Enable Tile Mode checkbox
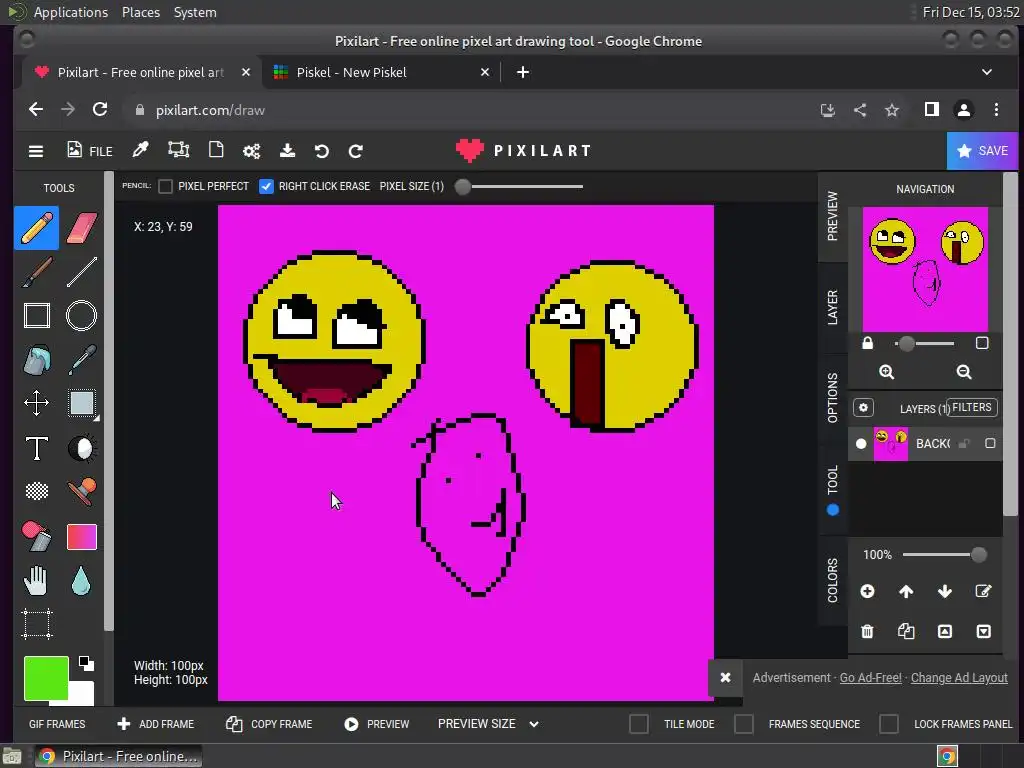The image size is (1024, 768). 639,724
